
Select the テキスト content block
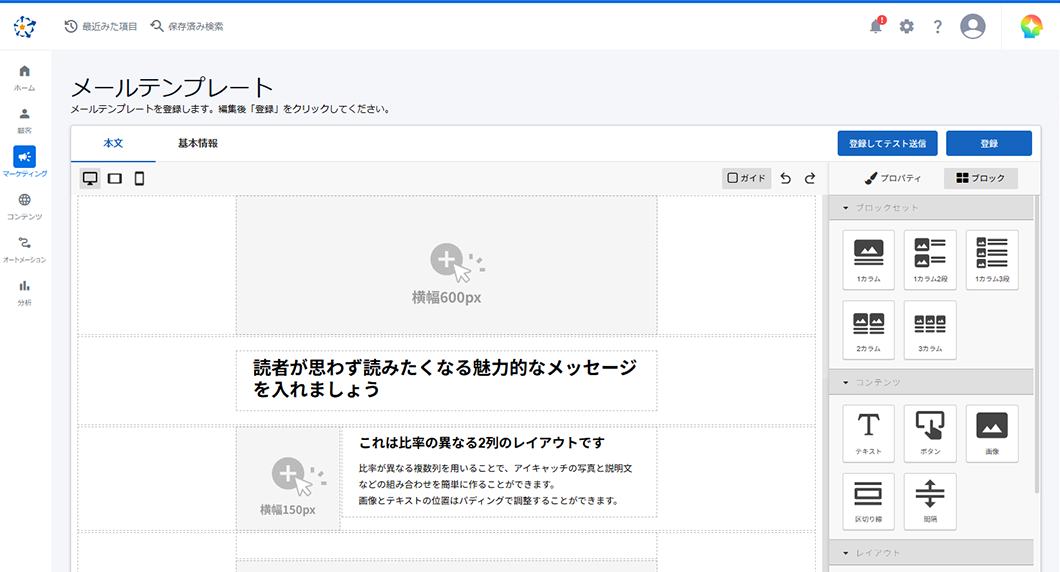tap(869, 433)
